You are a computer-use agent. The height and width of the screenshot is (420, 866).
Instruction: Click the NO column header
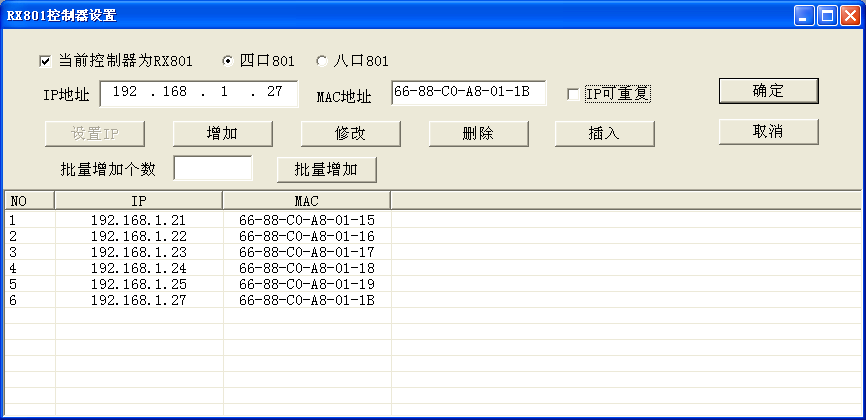(30, 200)
